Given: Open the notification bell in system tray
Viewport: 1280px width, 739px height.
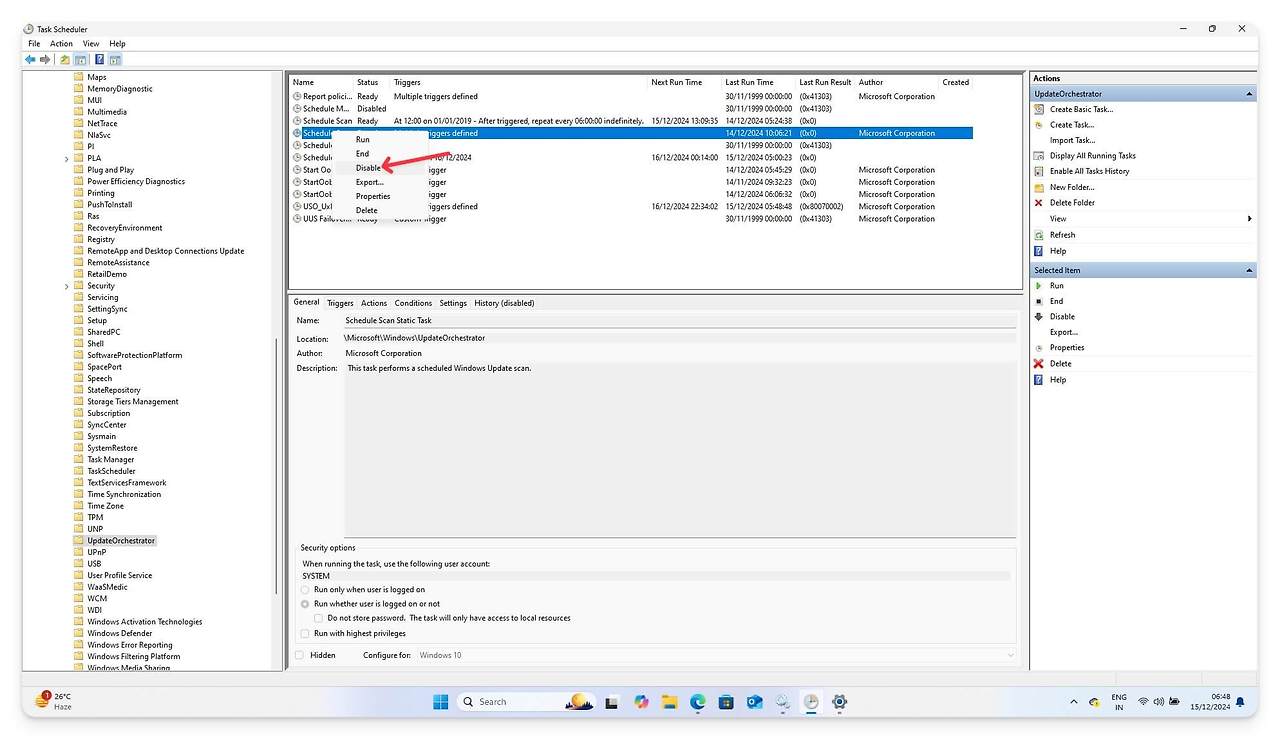Looking at the screenshot, I should (x=1241, y=702).
